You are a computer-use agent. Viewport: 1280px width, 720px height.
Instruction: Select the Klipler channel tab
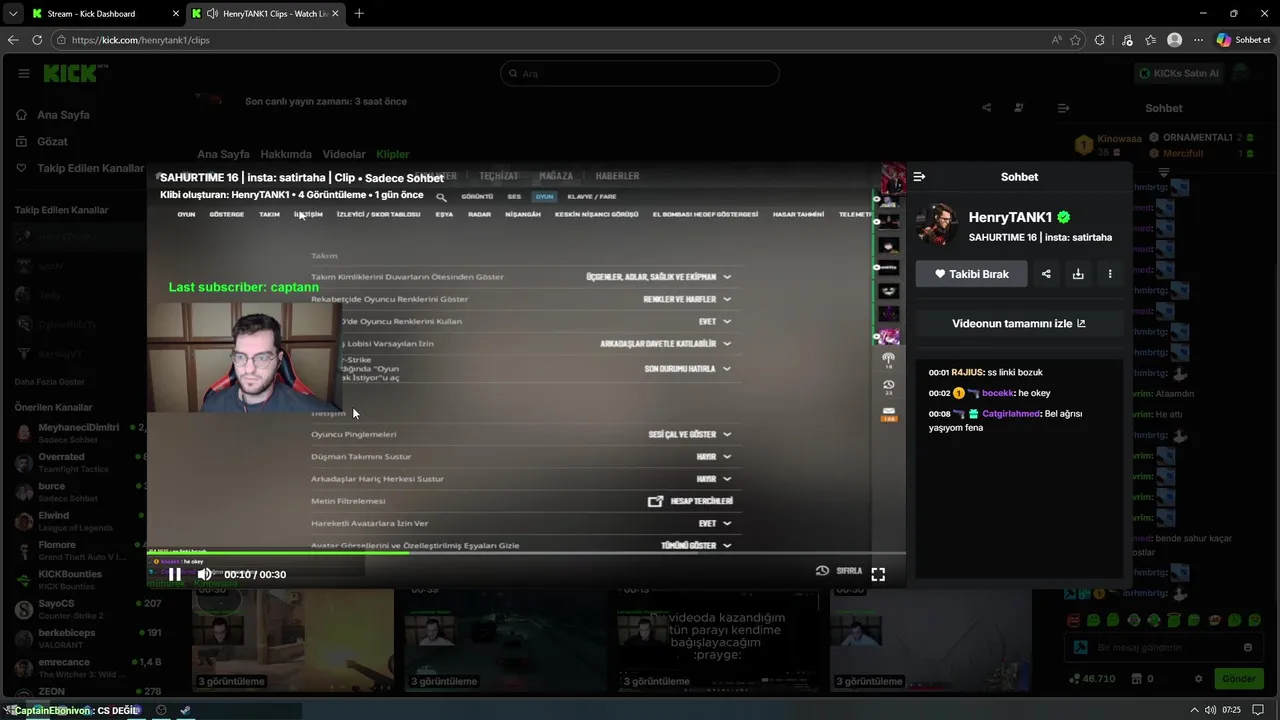click(x=393, y=155)
